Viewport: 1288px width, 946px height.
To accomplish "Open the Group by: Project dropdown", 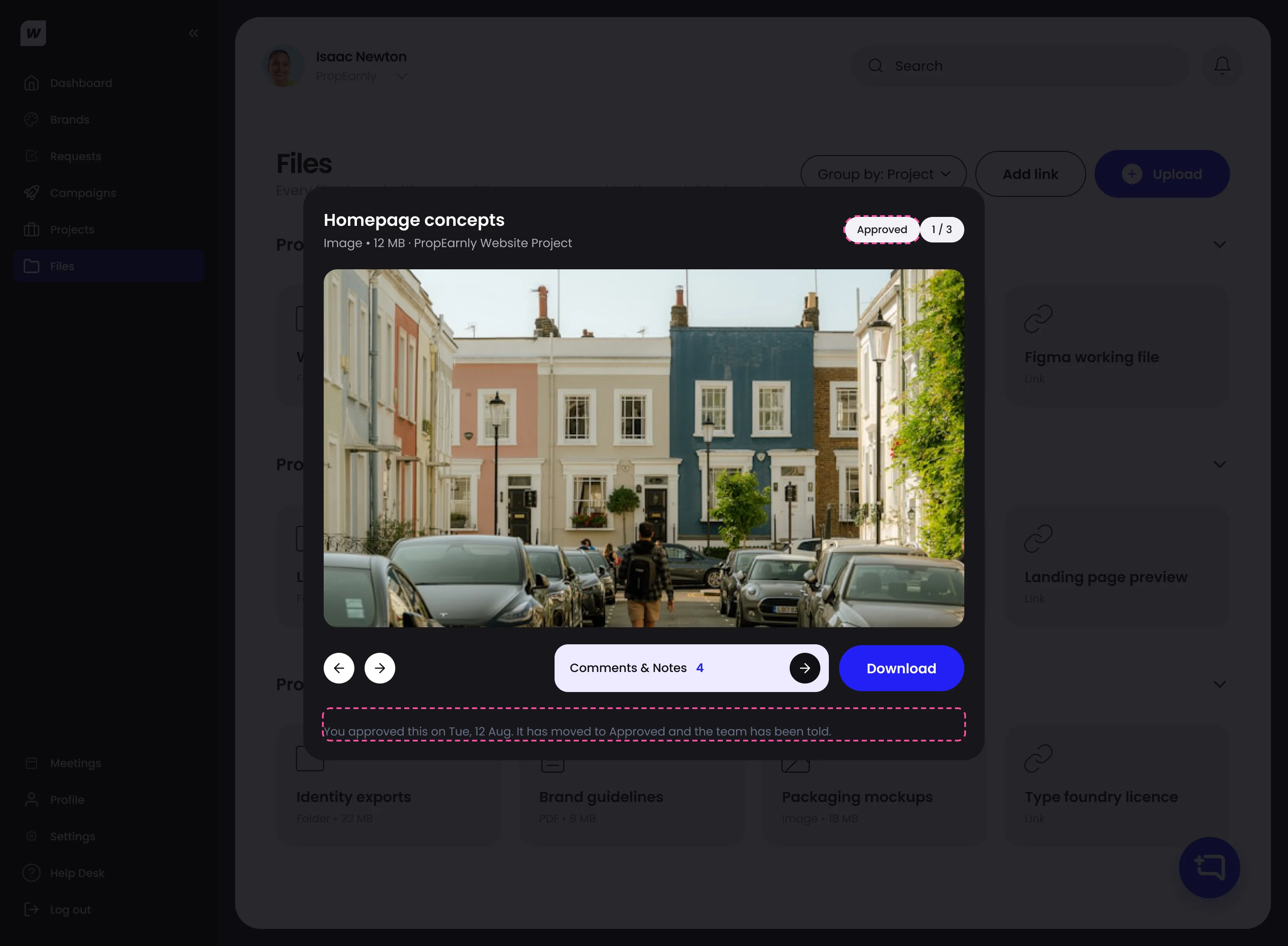I will (x=883, y=174).
